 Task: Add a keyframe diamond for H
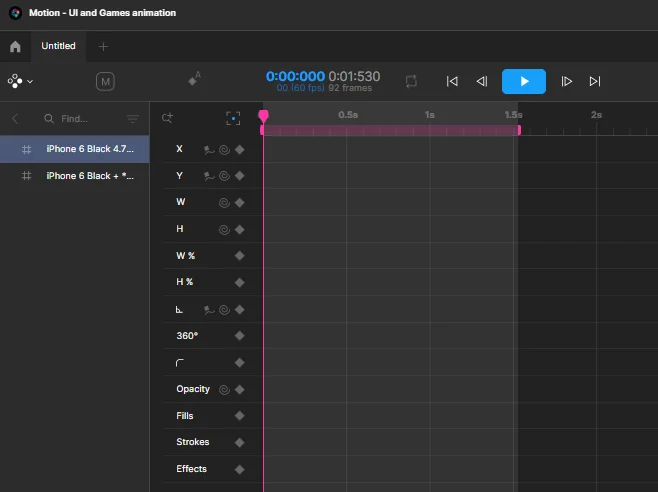tap(240, 230)
